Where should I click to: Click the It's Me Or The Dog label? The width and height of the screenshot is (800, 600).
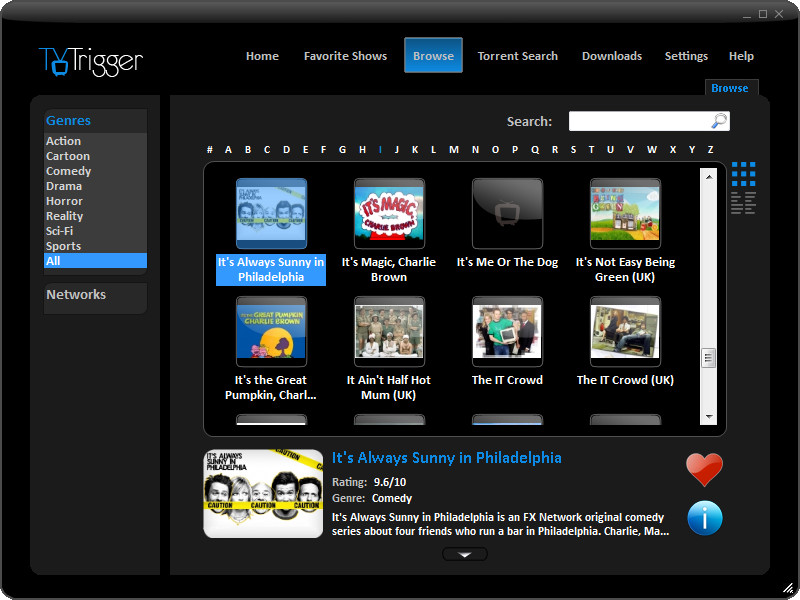coord(507,262)
